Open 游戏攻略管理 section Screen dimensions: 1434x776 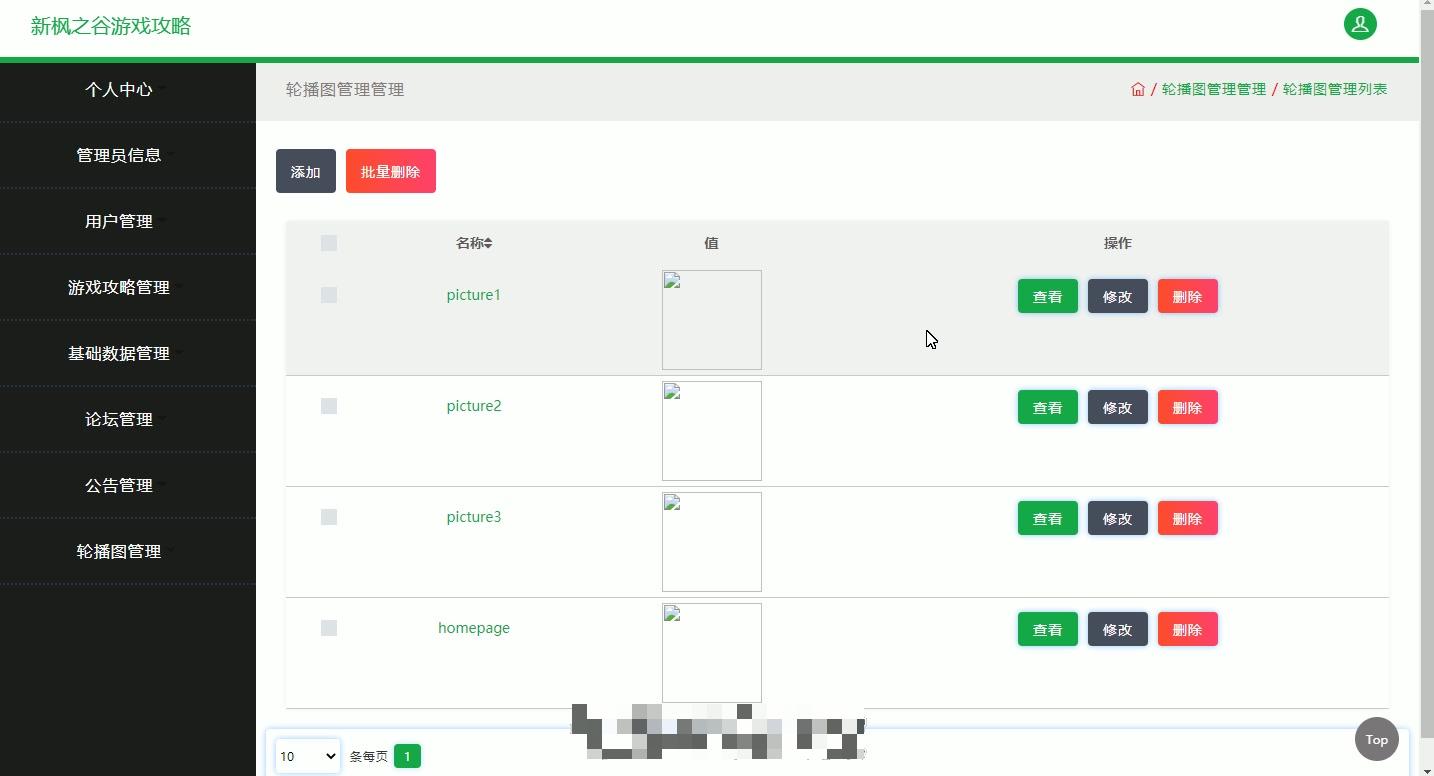tap(119, 287)
